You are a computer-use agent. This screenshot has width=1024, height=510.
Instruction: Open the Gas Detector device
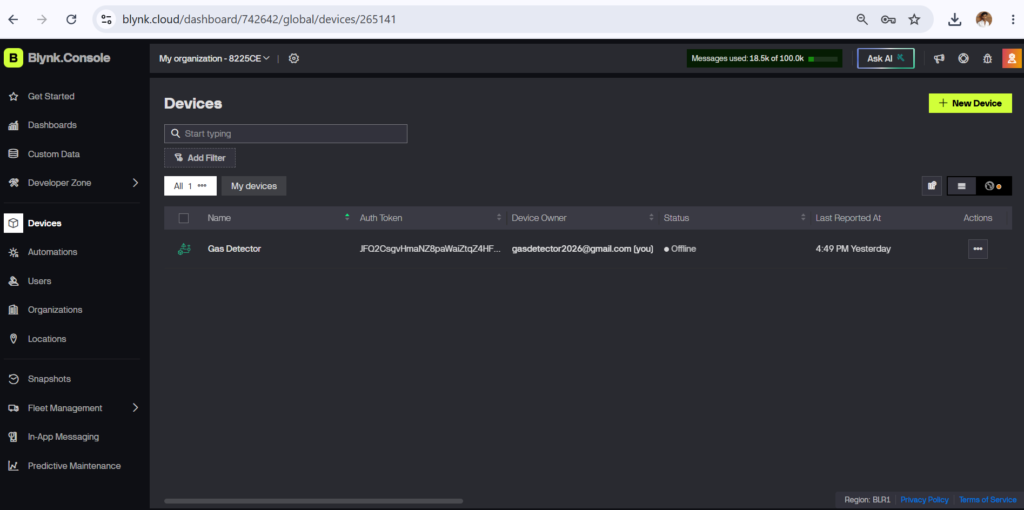click(234, 249)
